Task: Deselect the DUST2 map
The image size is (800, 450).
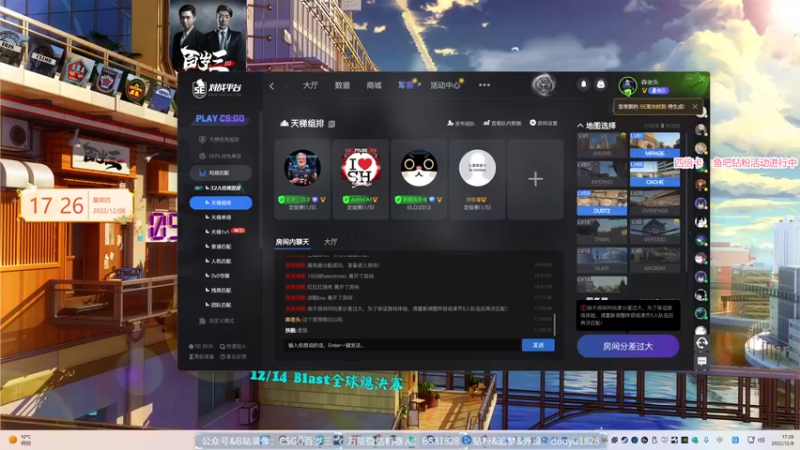Action: pos(602,203)
